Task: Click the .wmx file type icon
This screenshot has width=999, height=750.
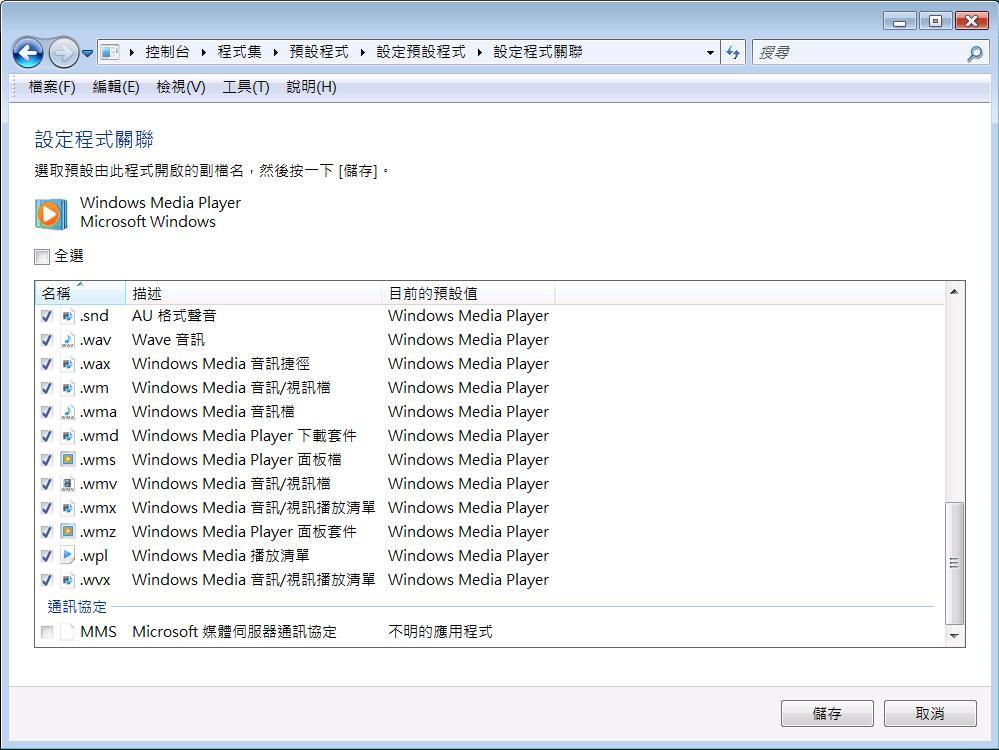Action: click(x=68, y=508)
